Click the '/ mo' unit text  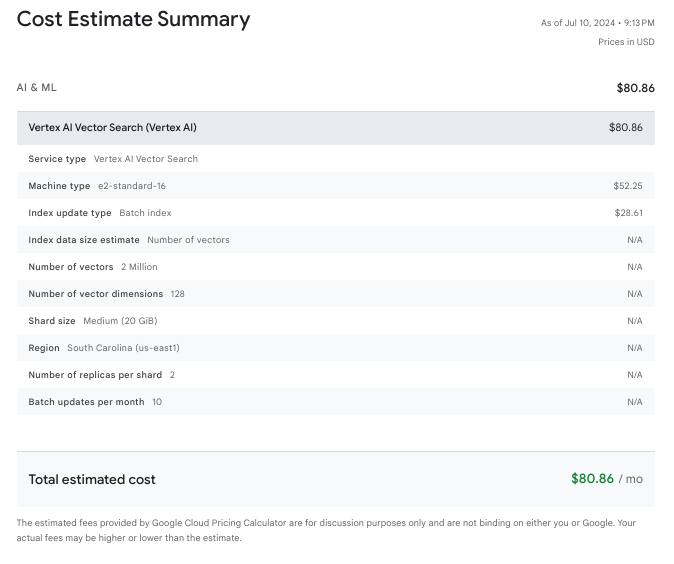631,479
